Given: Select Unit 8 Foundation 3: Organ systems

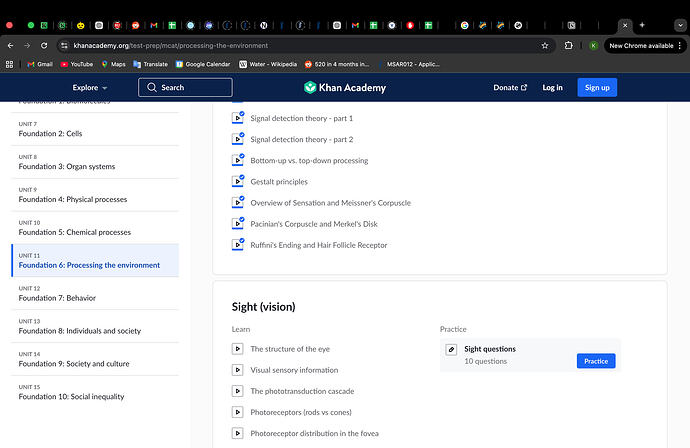Looking at the screenshot, I should [95, 162].
